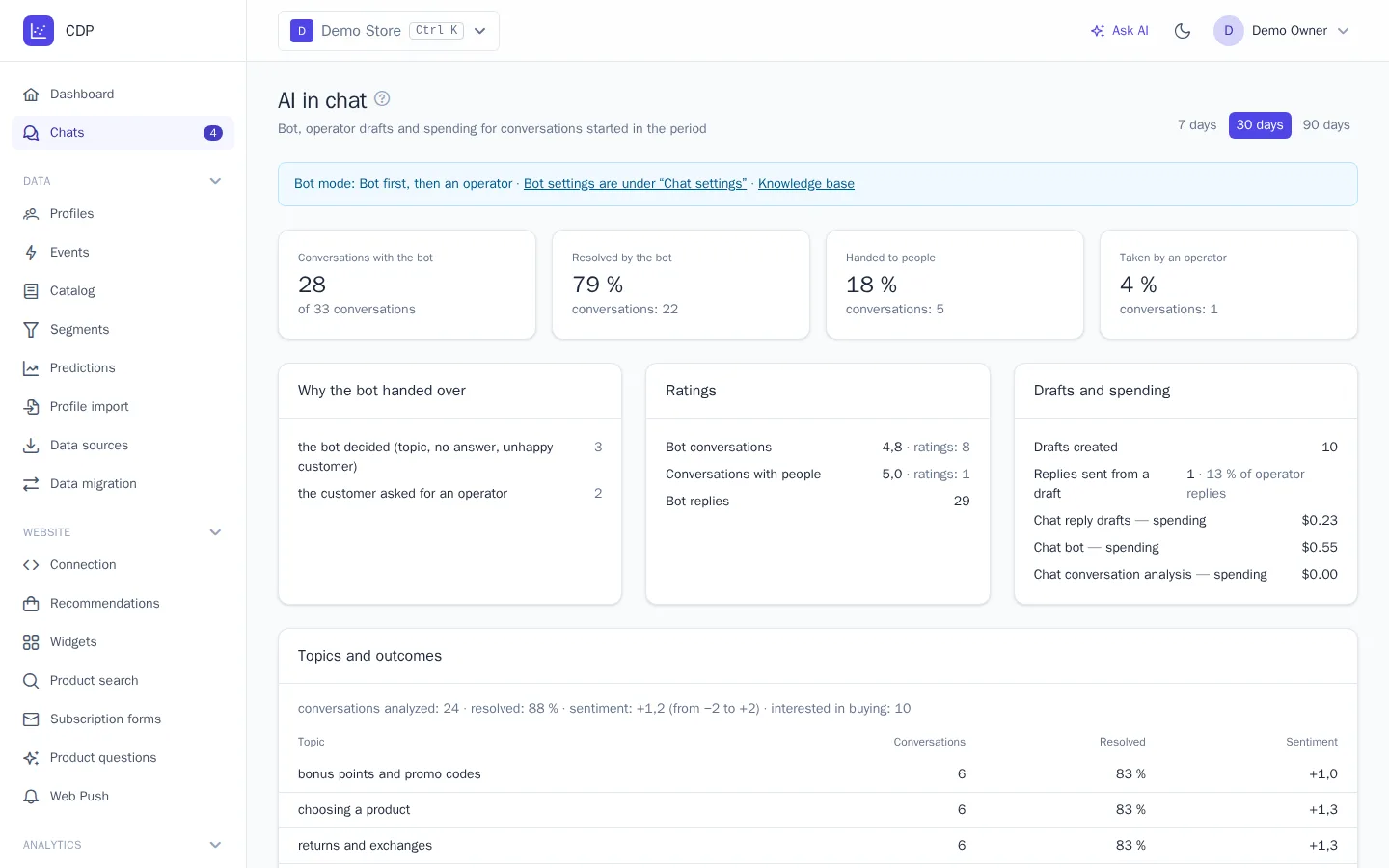Image resolution: width=1389 pixels, height=868 pixels.
Task: Select the 7 days period
Action: coord(1197,125)
